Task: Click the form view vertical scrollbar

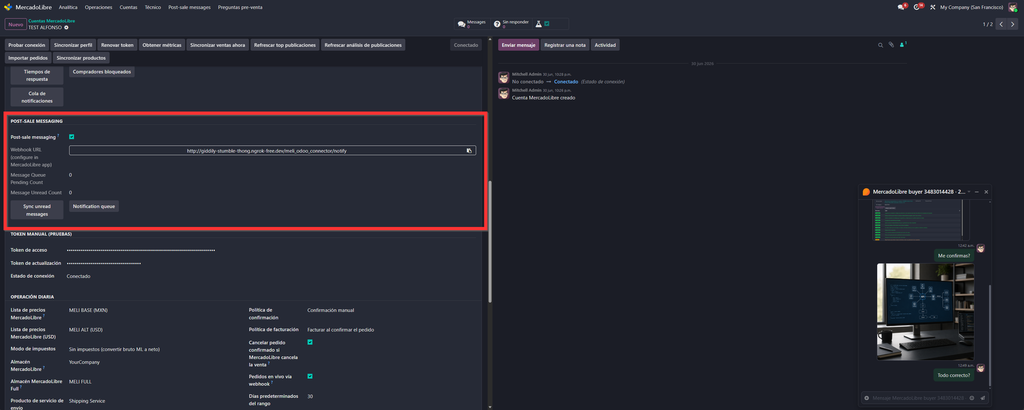Action: coord(490,242)
